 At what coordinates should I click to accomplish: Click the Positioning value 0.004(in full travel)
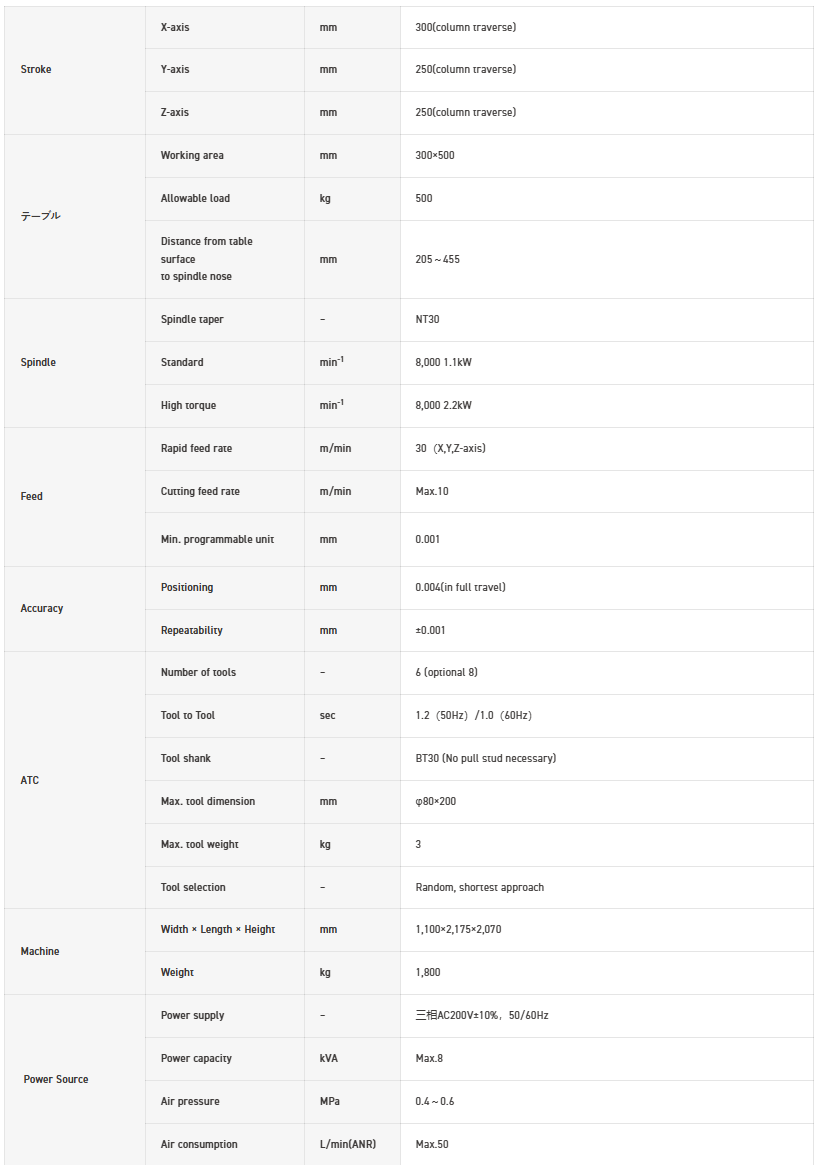(x=460, y=587)
